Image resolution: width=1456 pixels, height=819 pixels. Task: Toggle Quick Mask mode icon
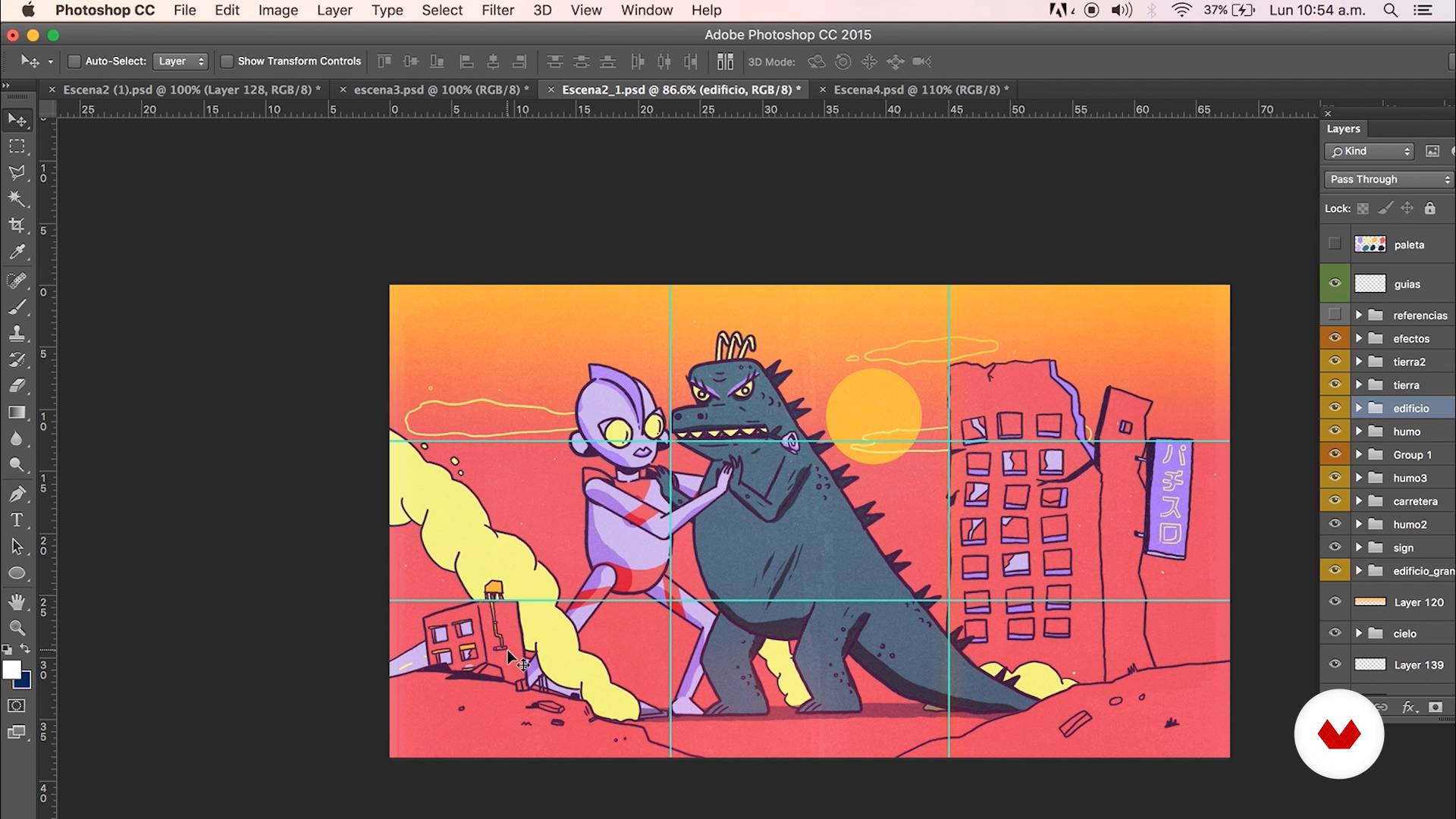(x=16, y=706)
